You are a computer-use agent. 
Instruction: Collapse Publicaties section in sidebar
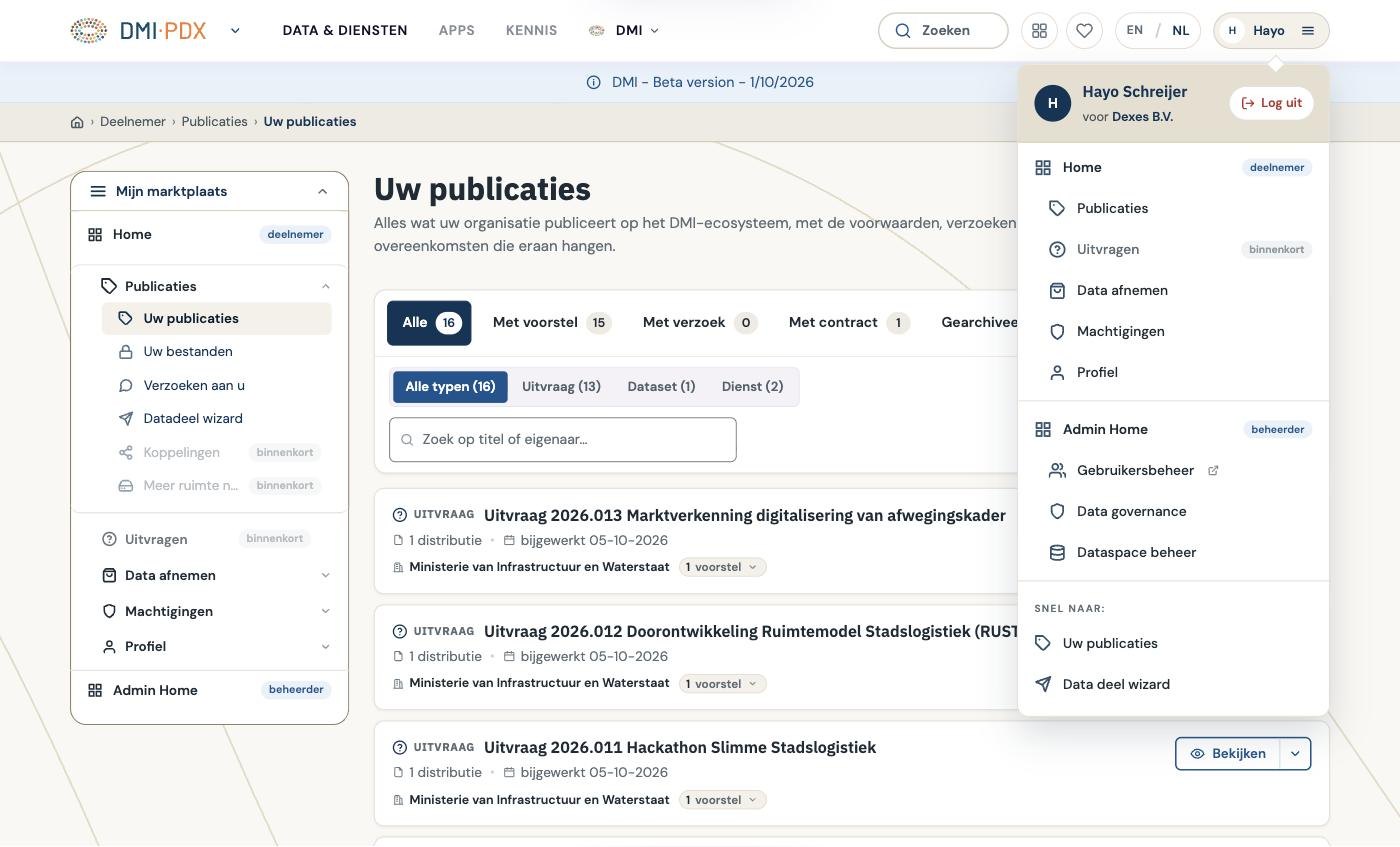point(325,286)
